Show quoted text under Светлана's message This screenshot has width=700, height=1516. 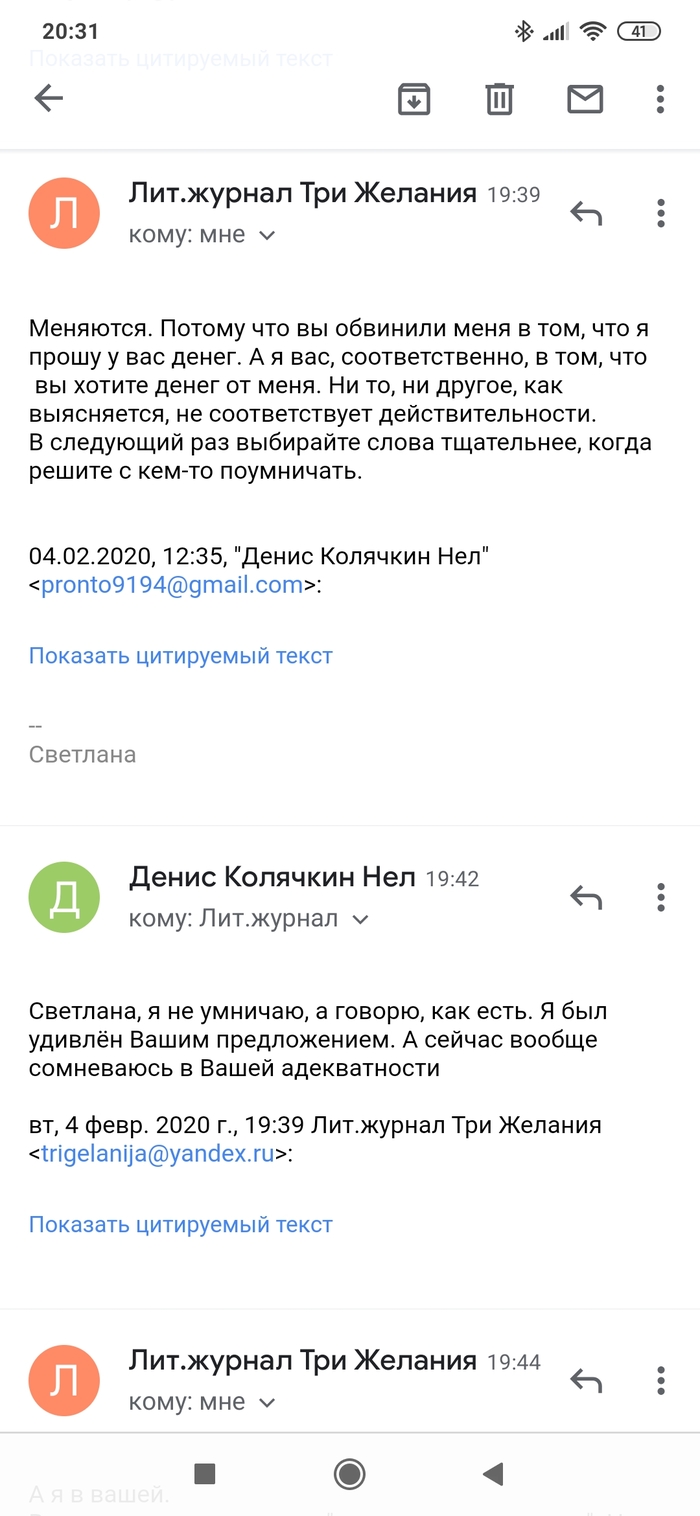pos(180,656)
